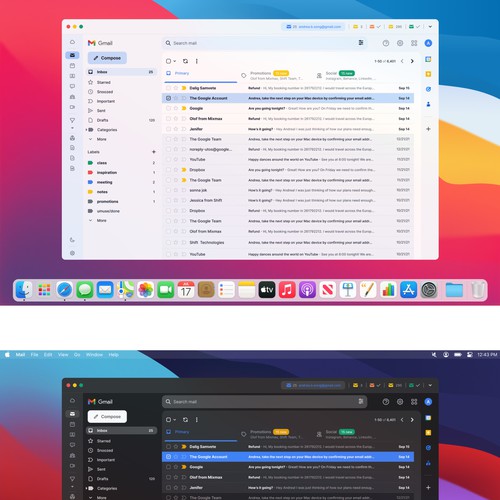Open the yellow Keep side panel icon in the dark window
The width and height of the screenshot is (500, 500).
(x=428, y=433)
